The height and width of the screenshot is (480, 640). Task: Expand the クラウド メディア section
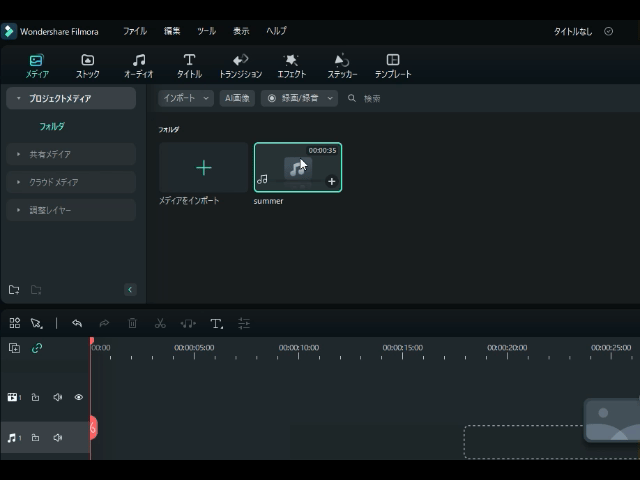click(x=18, y=182)
